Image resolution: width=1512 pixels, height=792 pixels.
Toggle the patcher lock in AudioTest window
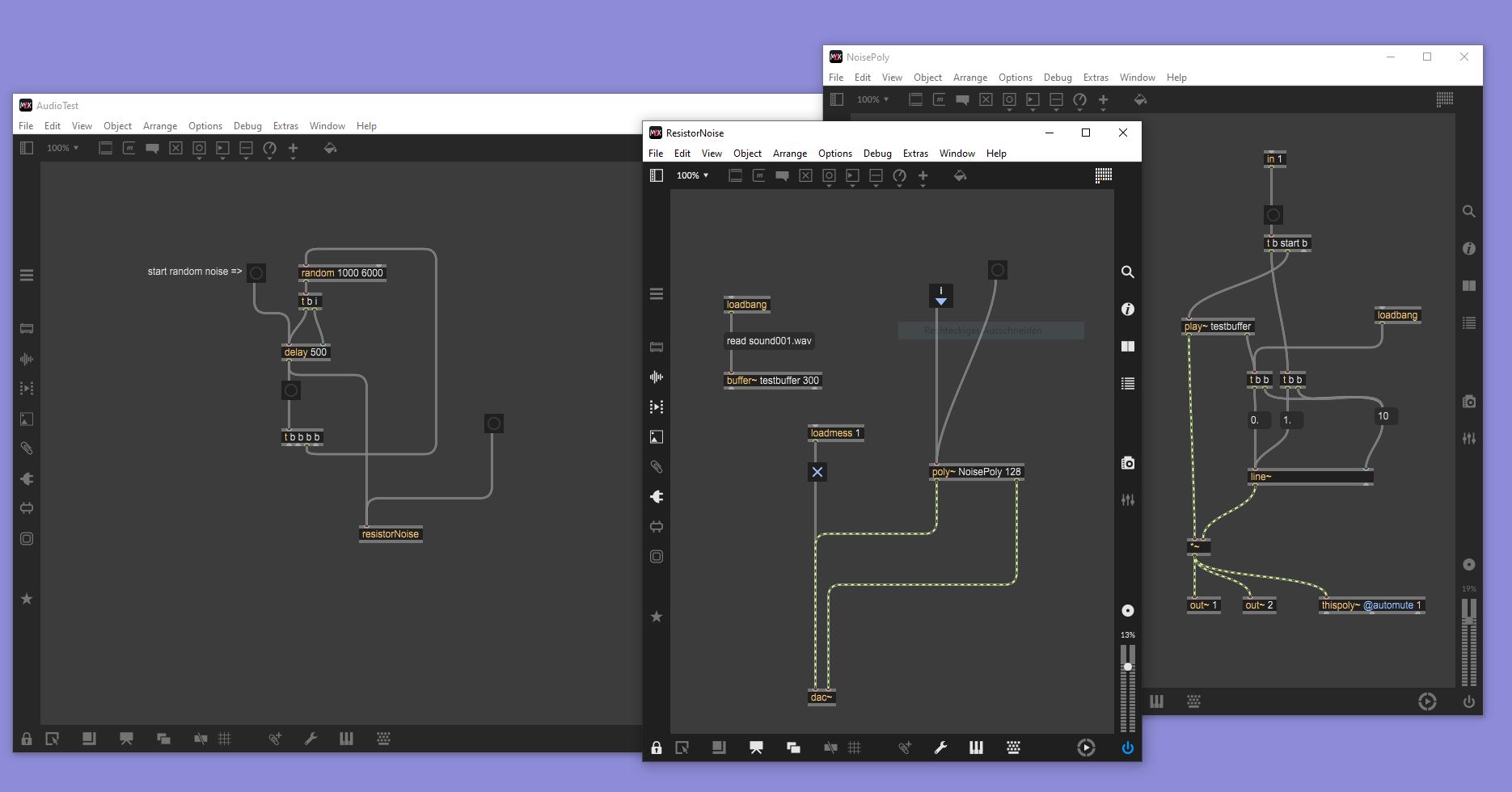(x=27, y=739)
